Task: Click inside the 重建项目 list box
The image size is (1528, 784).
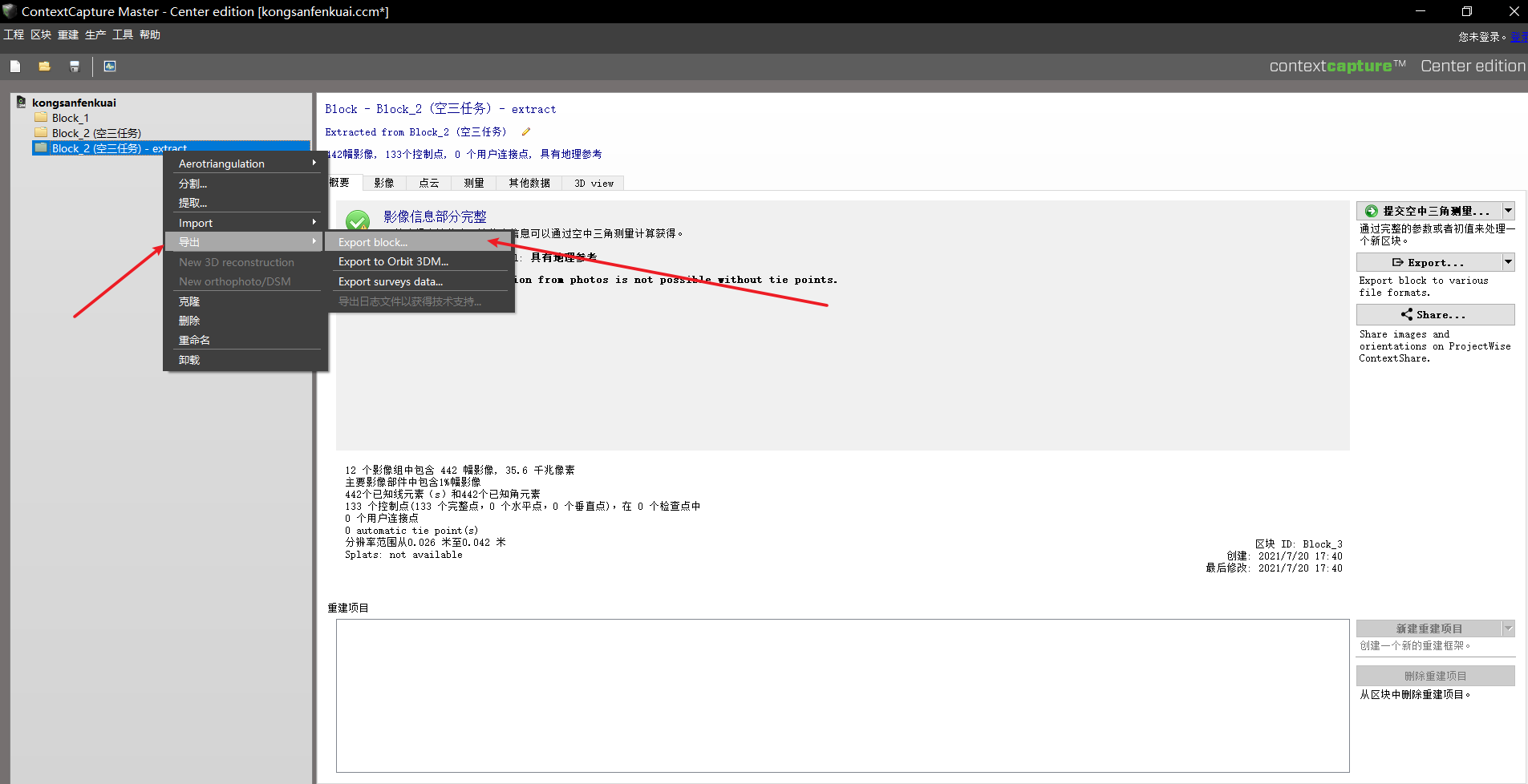Action: click(842, 695)
